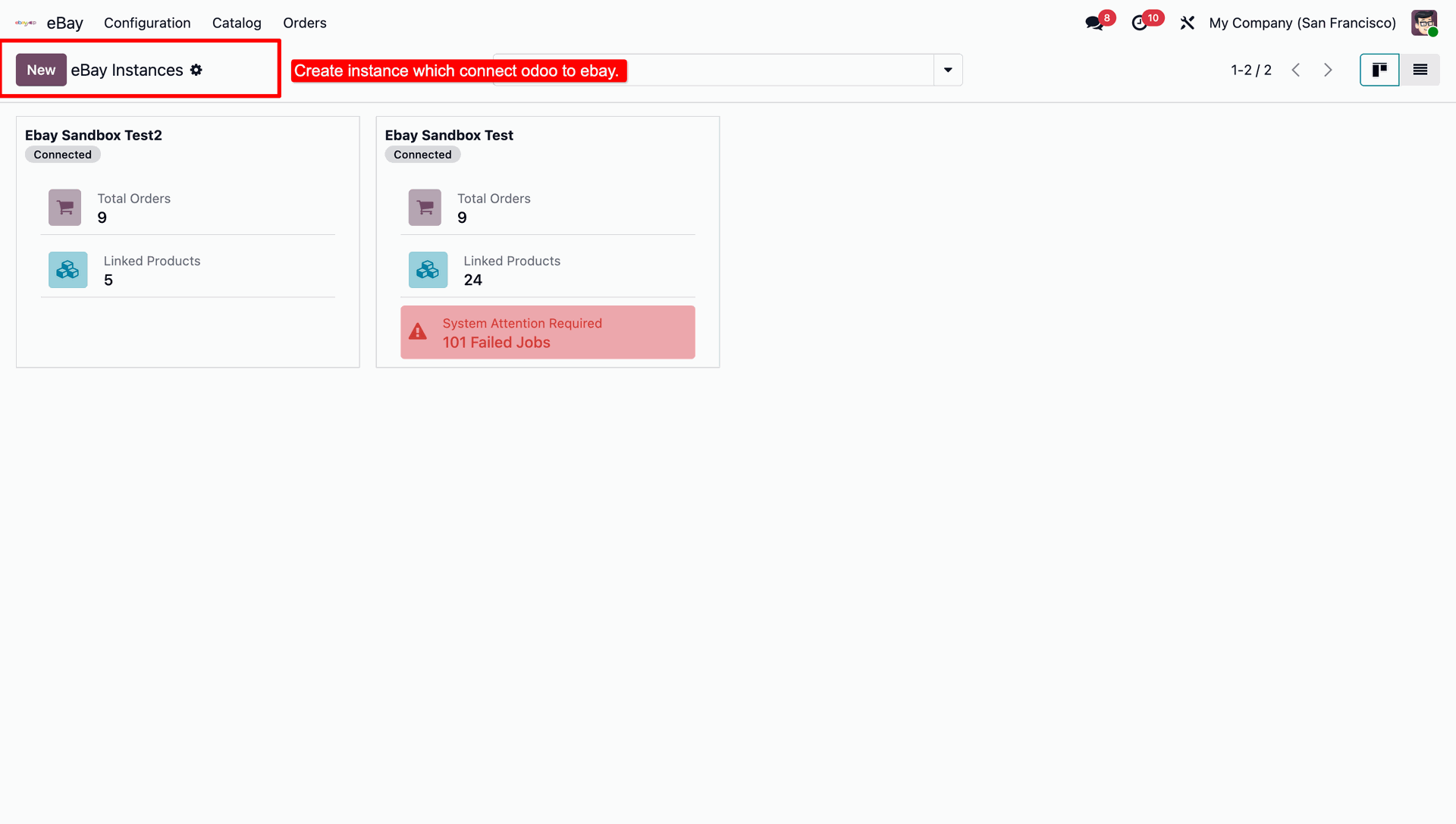Open the Configuration menu
1456x824 pixels.
pyautogui.click(x=147, y=23)
